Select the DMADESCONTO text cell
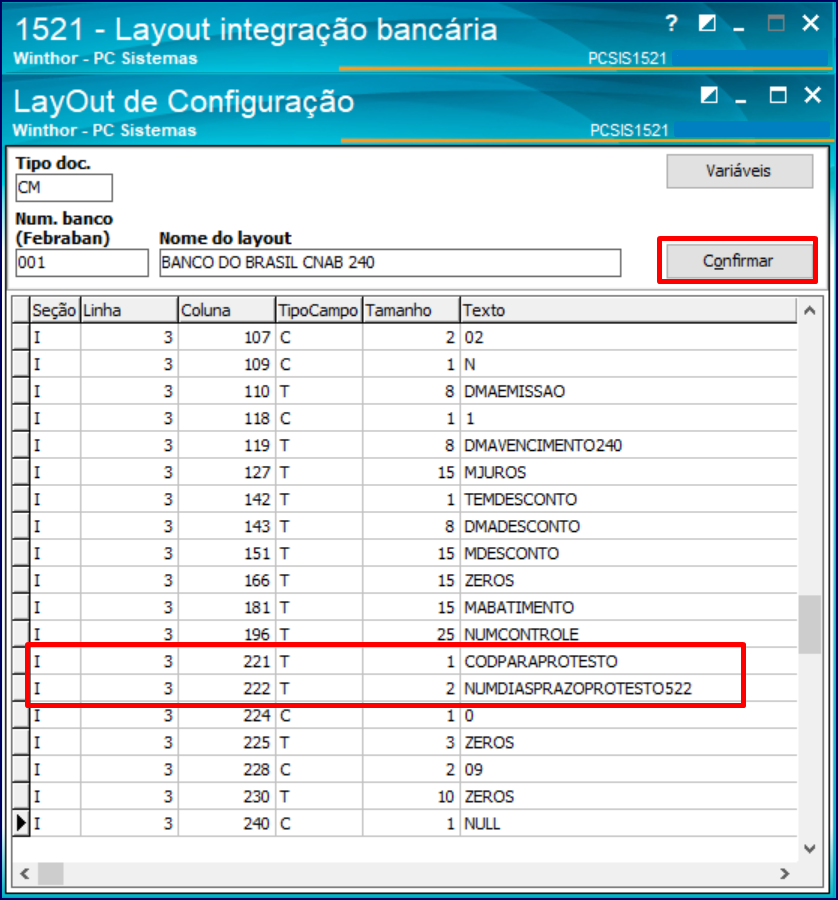This screenshot has width=838, height=900. [628, 526]
